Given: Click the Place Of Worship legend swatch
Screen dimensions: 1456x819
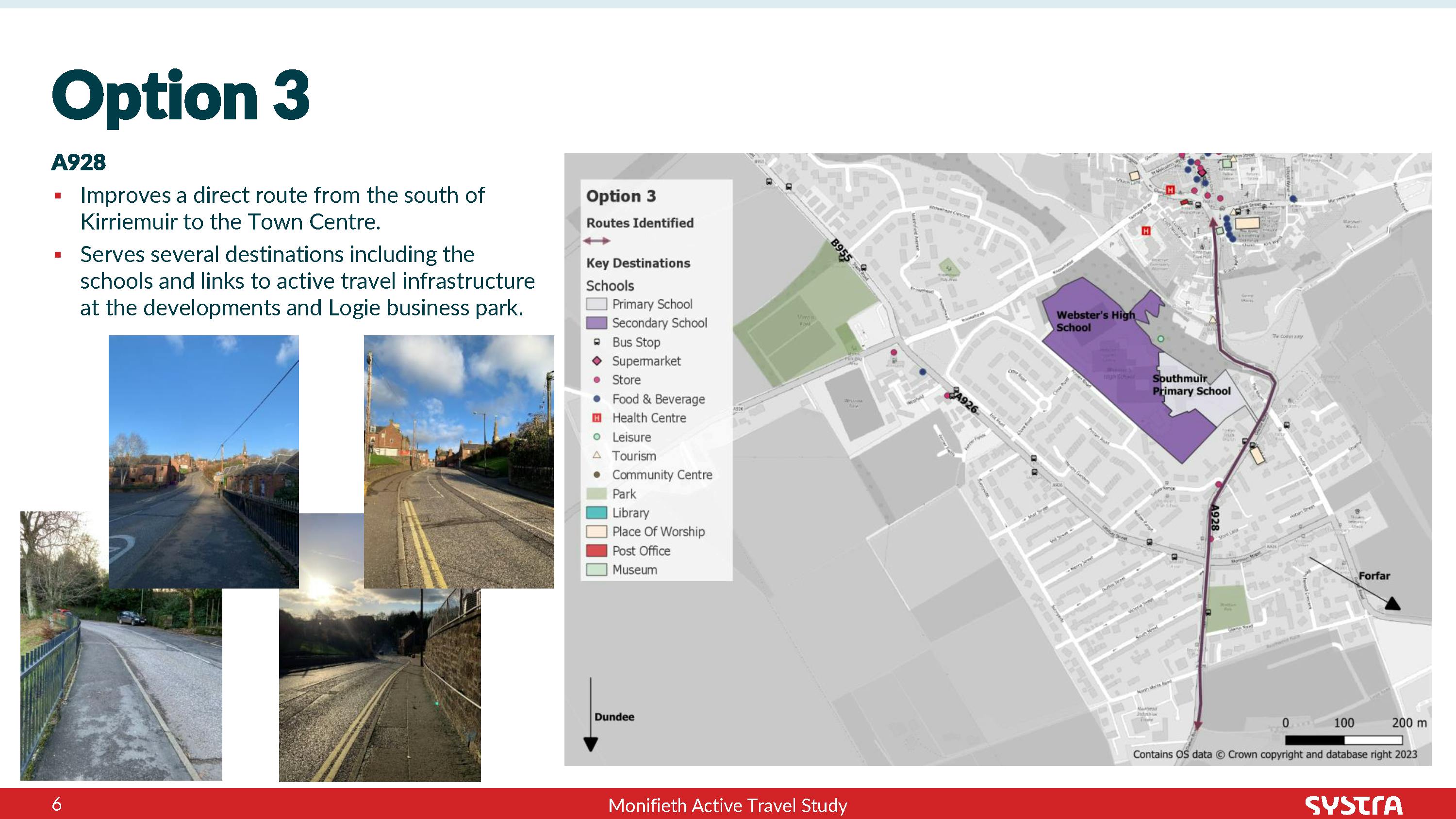Looking at the screenshot, I should tap(596, 532).
